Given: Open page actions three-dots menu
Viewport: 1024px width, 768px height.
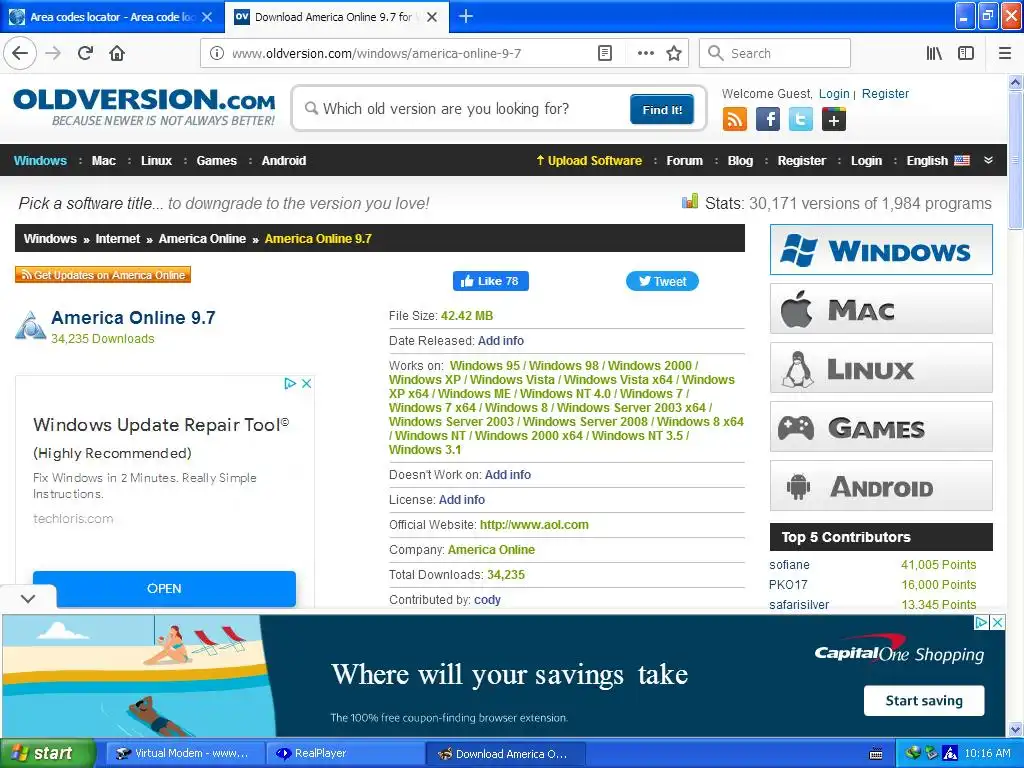Looking at the screenshot, I should [x=645, y=54].
